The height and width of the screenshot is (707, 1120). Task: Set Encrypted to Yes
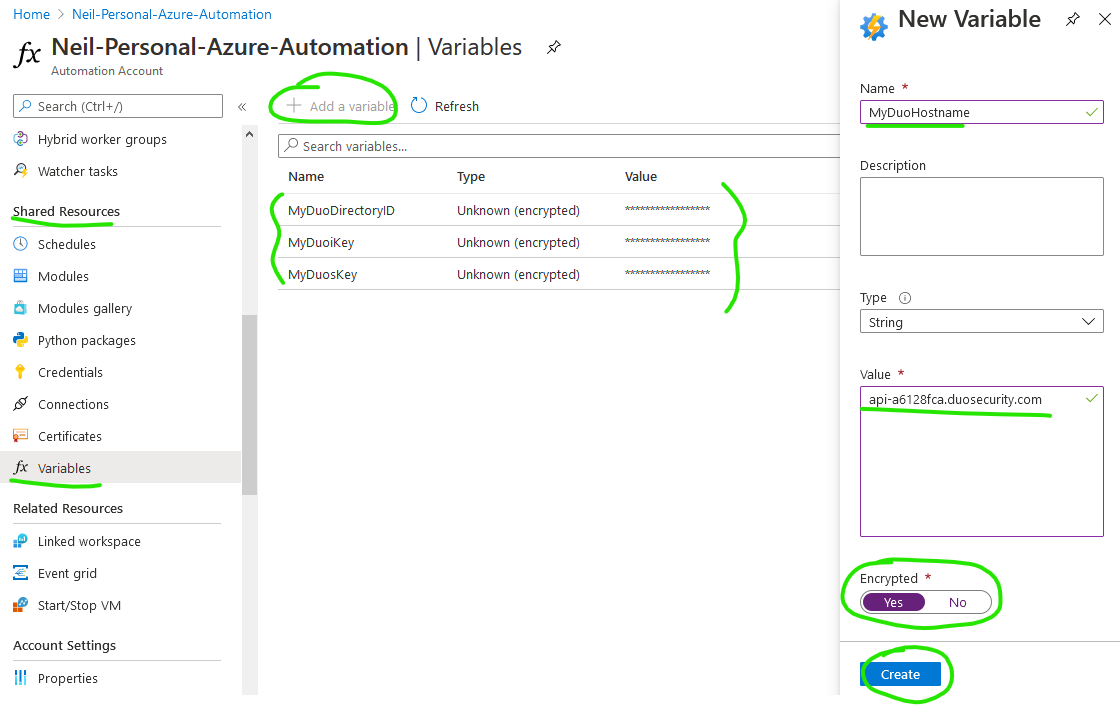pos(893,602)
